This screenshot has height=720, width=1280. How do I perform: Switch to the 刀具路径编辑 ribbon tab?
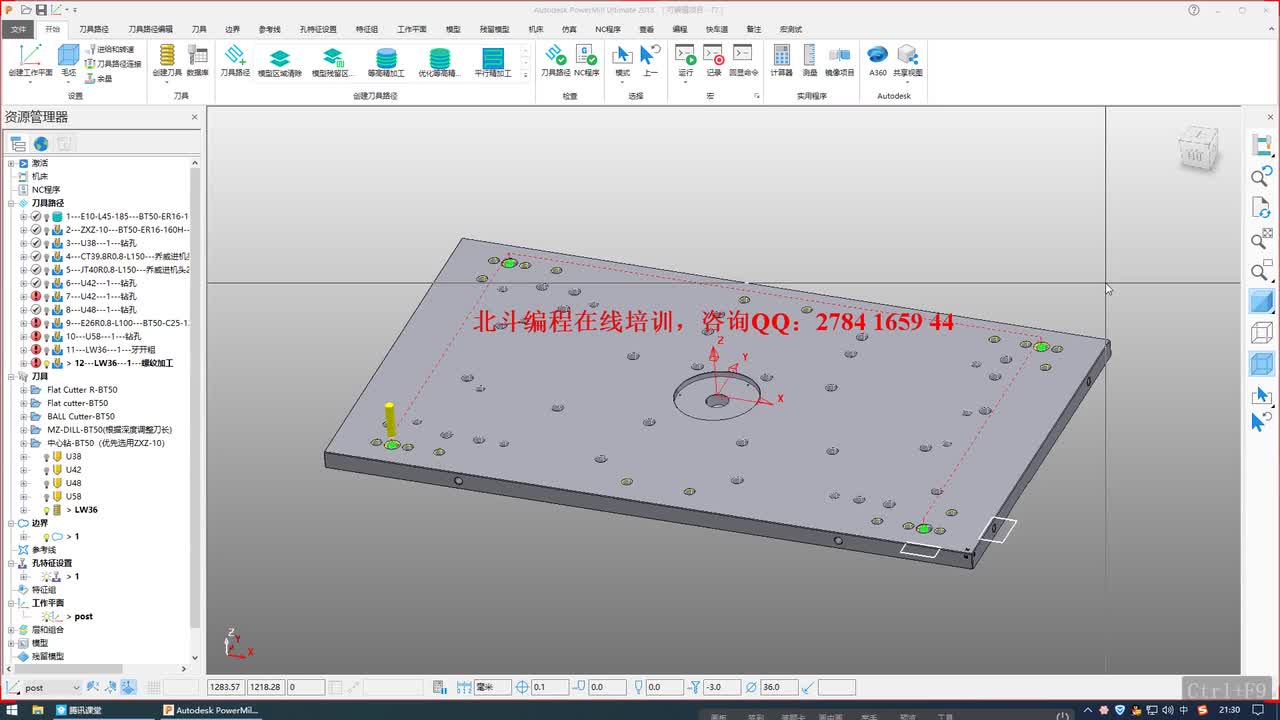[150, 30]
